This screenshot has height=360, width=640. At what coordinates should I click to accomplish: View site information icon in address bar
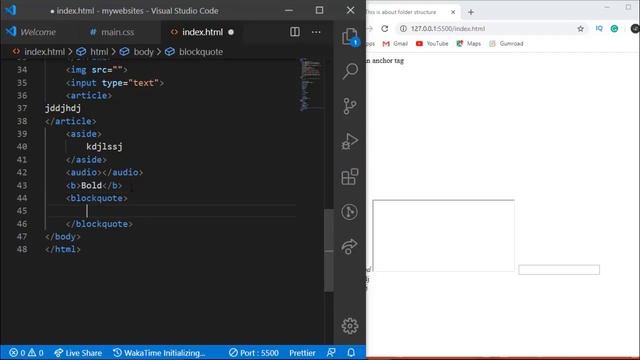(403, 29)
